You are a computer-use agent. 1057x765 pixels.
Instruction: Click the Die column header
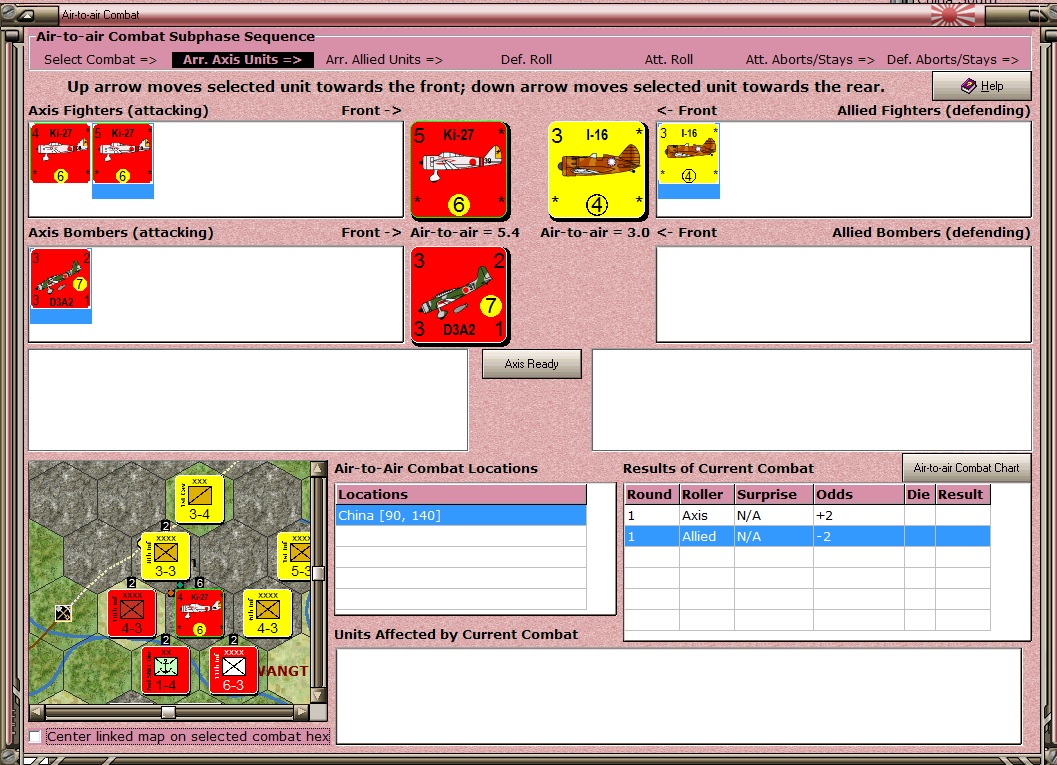[919, 494]
